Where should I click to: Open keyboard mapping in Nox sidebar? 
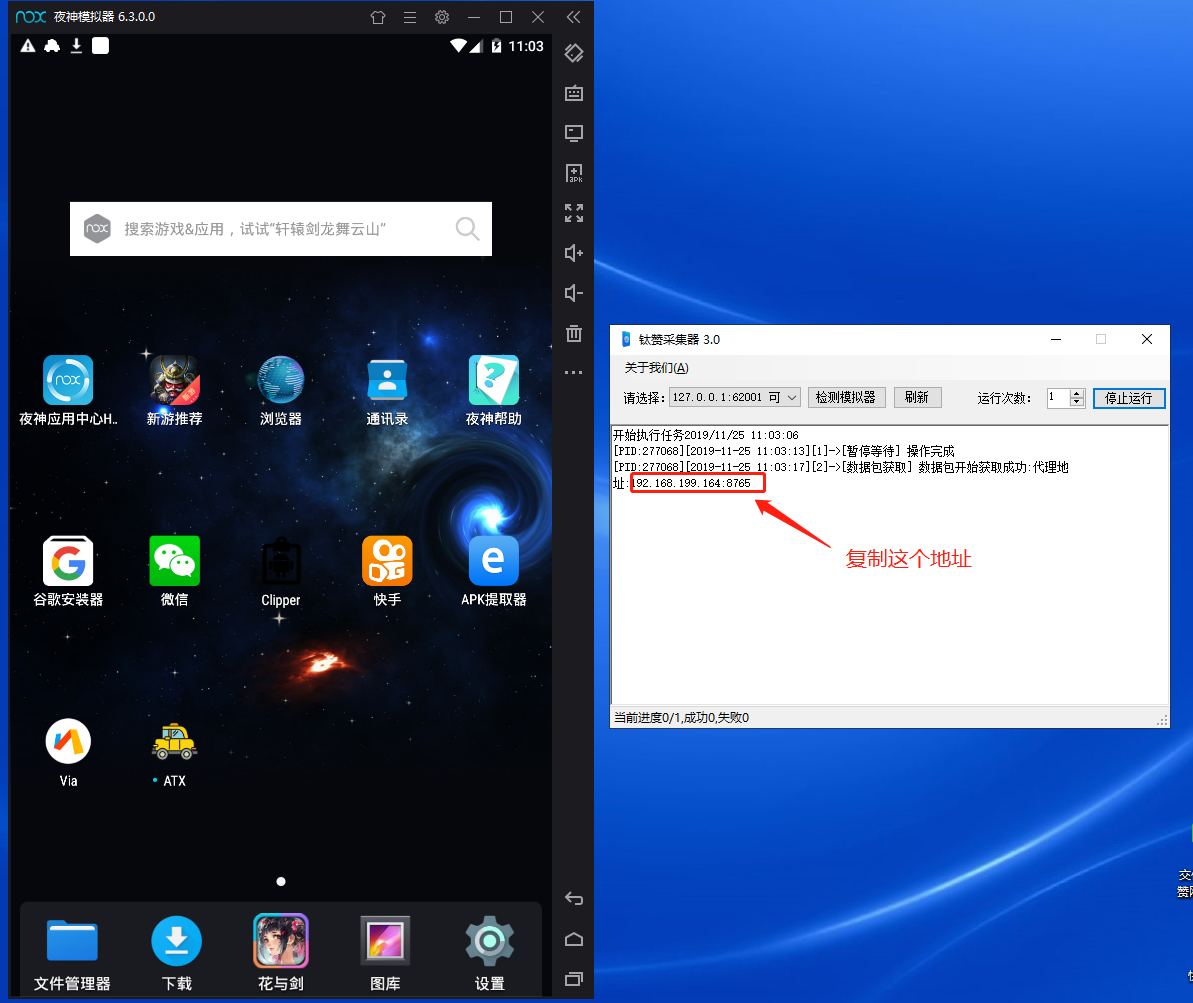point(574,93)
